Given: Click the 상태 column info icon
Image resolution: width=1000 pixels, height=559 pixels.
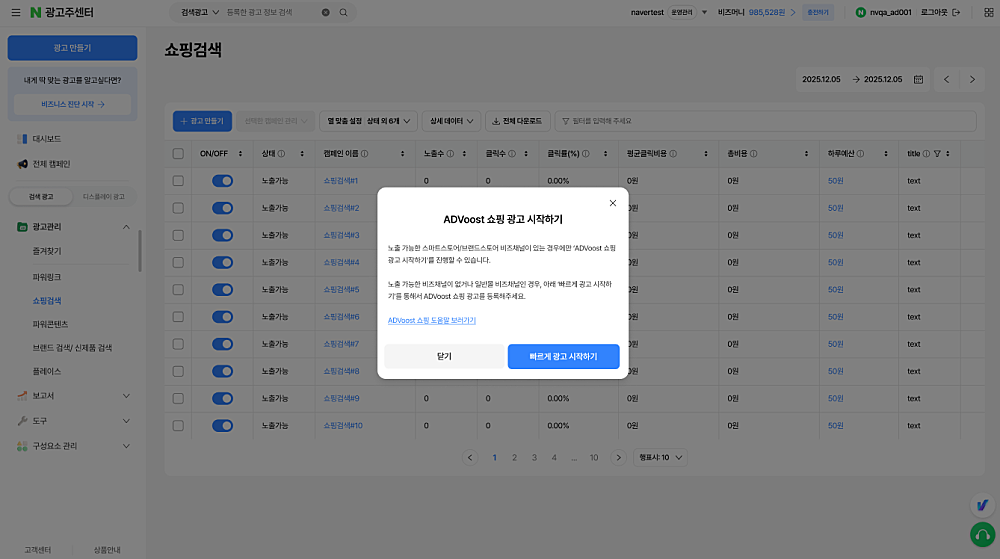Looking at the screenshot, I should pos(281,154).
